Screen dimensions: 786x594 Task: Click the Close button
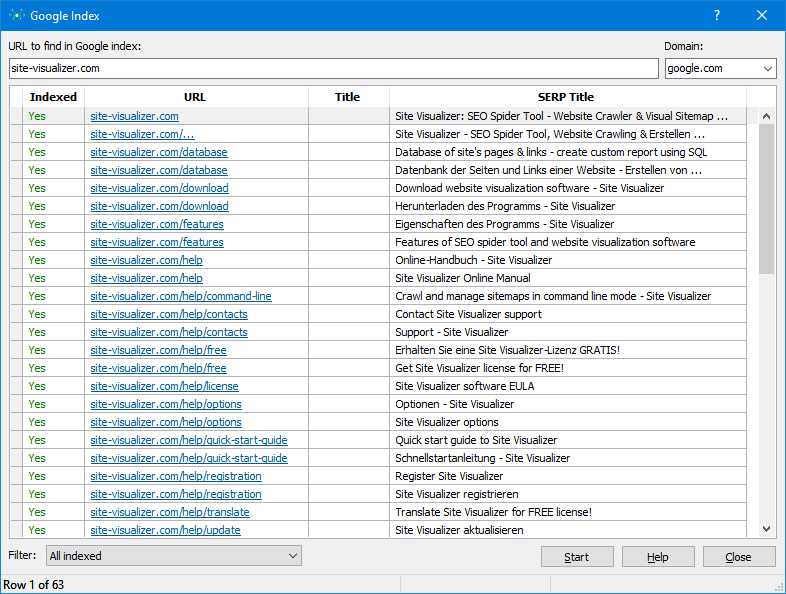(x=739, y=557)
